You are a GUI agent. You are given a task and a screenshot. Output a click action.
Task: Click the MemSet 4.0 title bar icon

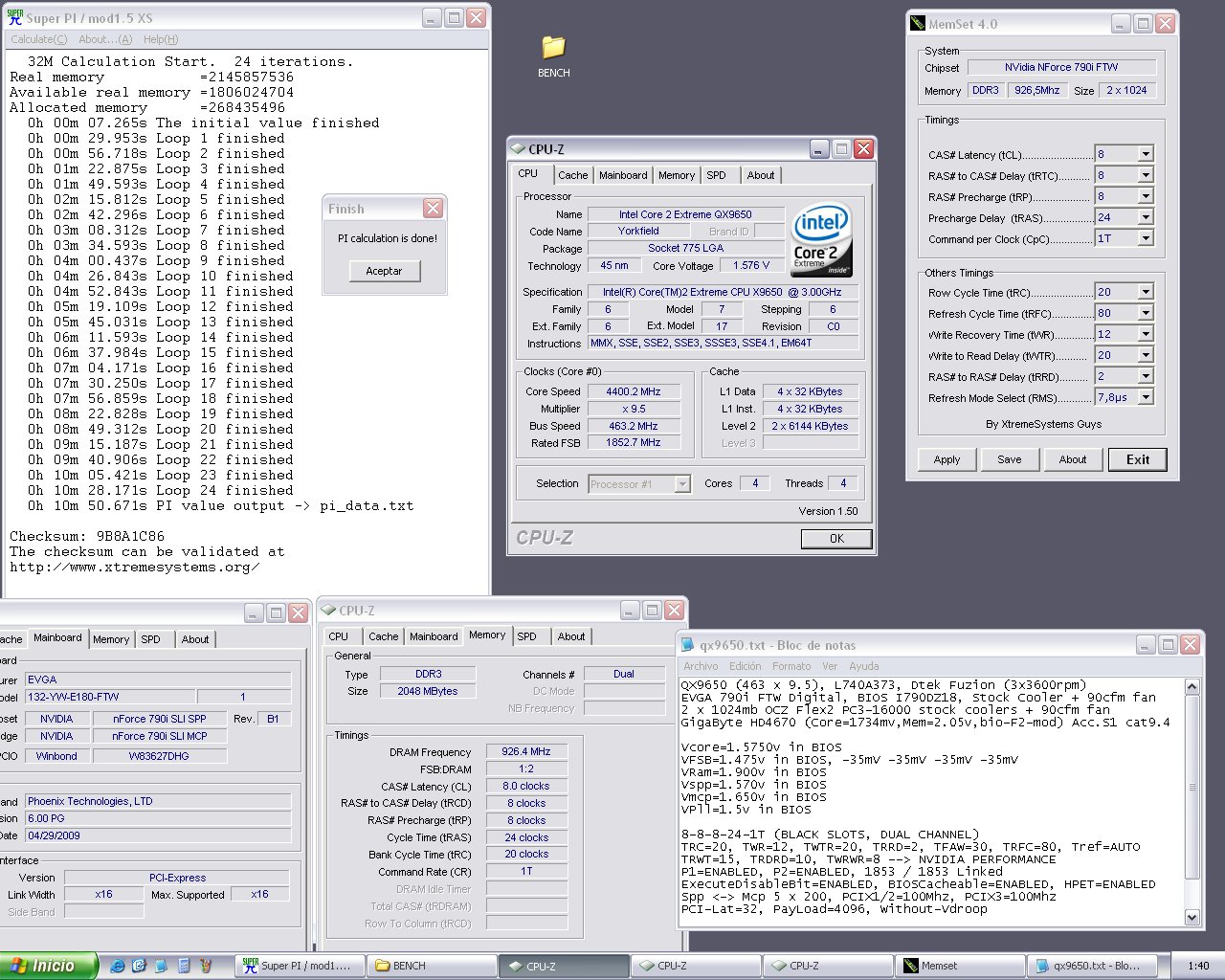(918, 23)
